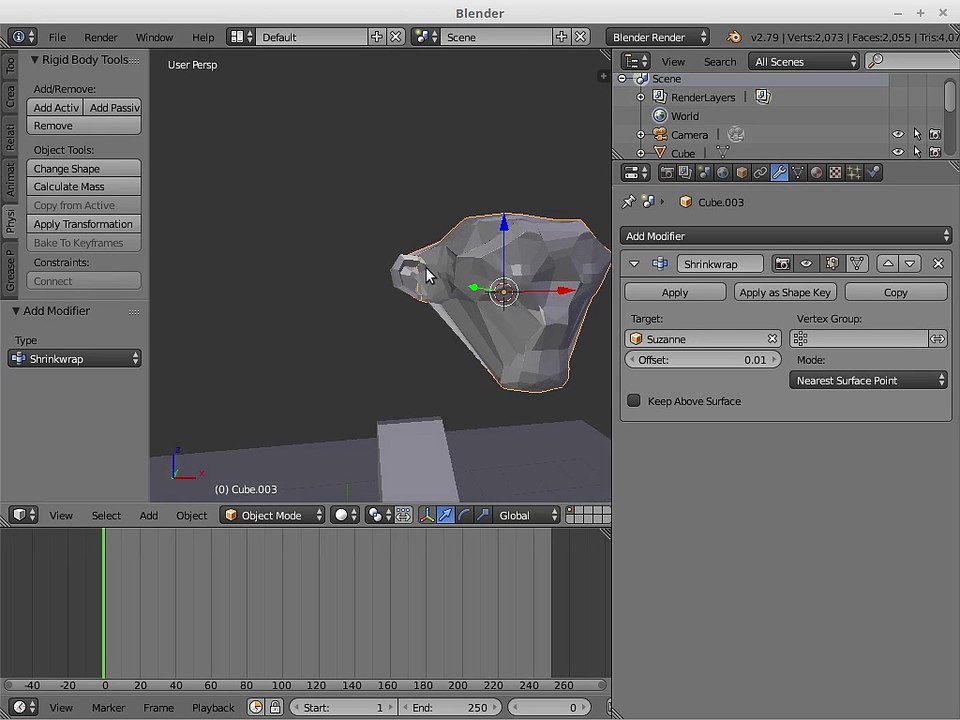This screenshot has width=960, height=720.
Task: Open the Material properties sphere tab
Action: [816, 173]
